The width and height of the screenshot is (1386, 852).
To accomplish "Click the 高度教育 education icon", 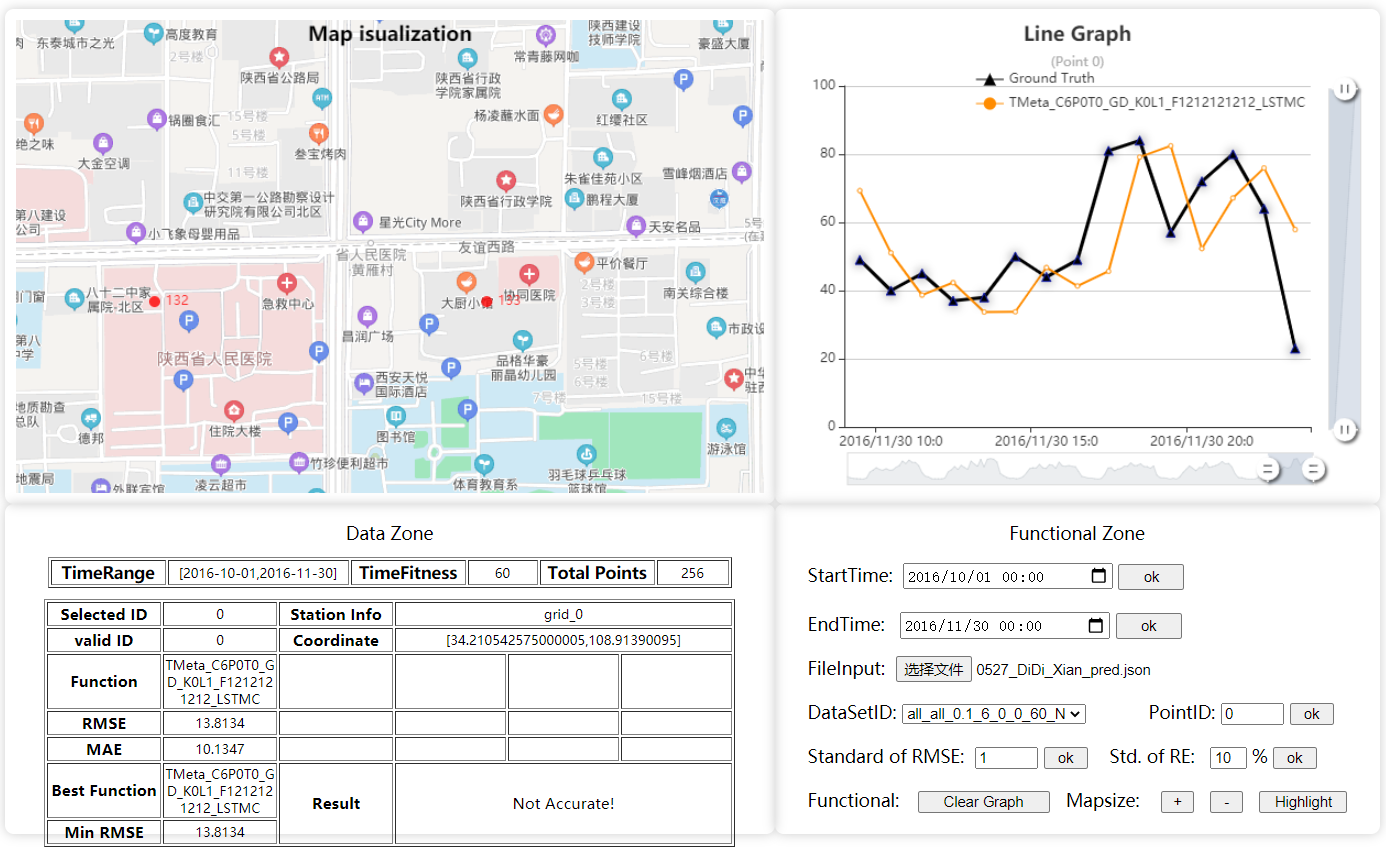I will click(154, 33).
